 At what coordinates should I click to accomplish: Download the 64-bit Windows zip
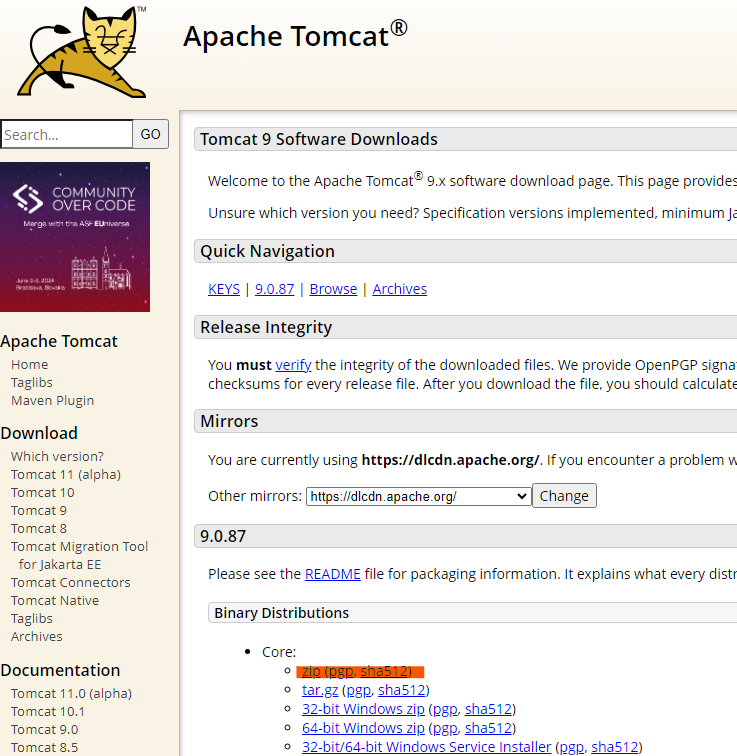point(363,728)
